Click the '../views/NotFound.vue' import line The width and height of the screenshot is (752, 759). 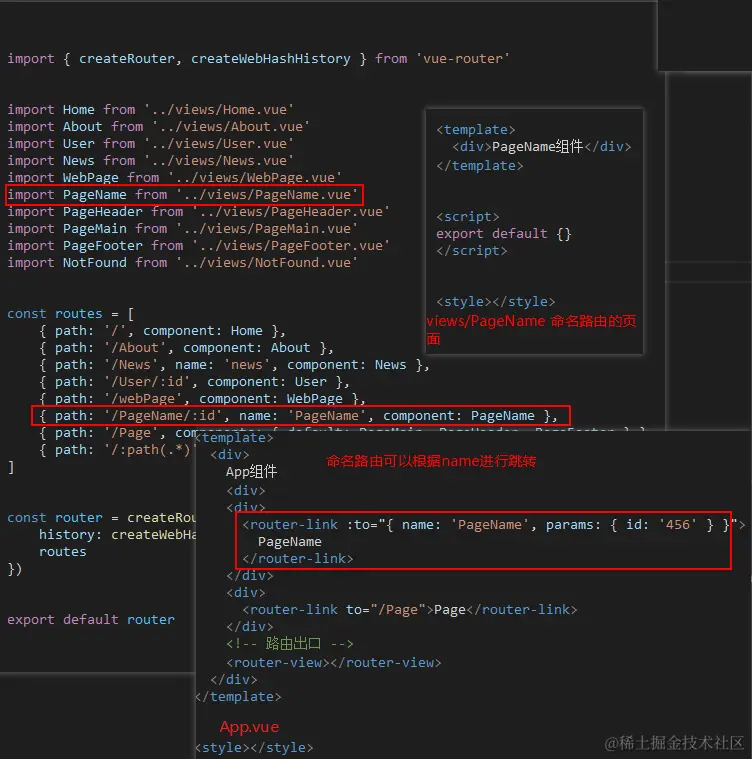(x=182, y=262)
